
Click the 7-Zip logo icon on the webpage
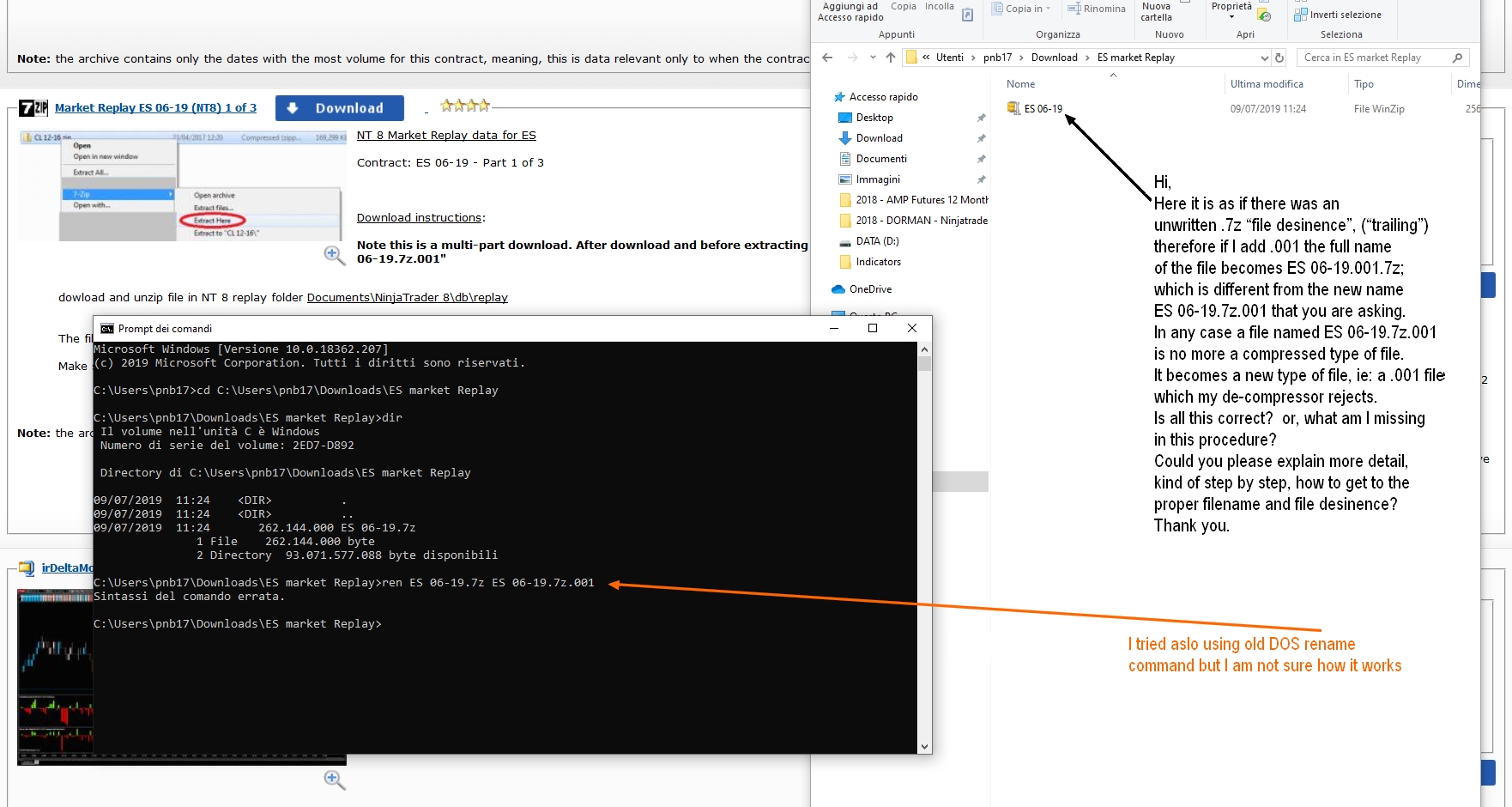[33, 108]
